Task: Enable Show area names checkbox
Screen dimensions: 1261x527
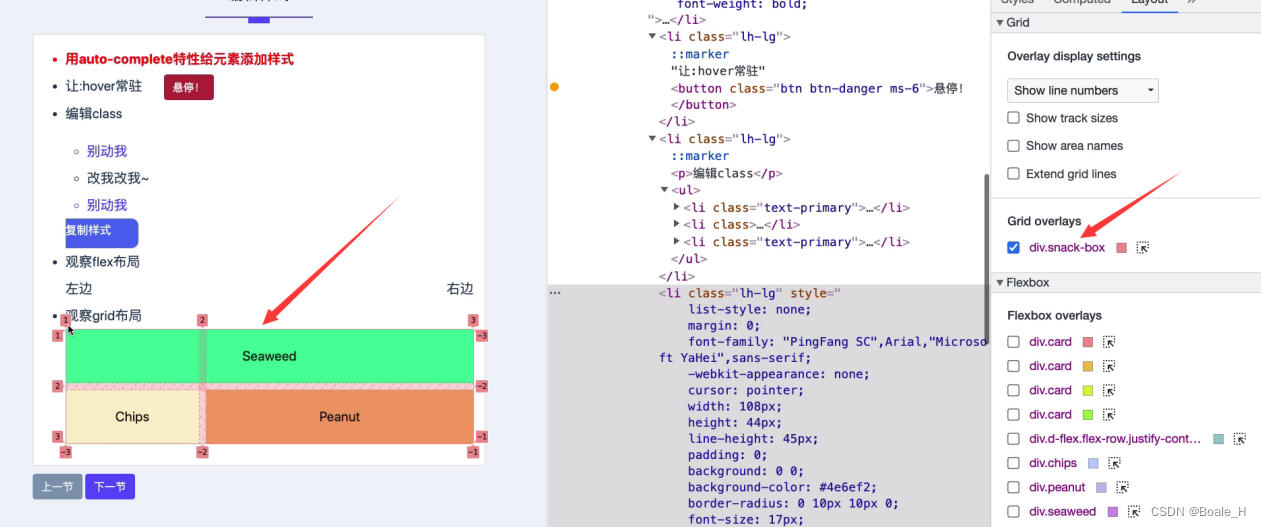Action: pyautogui.click(x=1013, y=146)
